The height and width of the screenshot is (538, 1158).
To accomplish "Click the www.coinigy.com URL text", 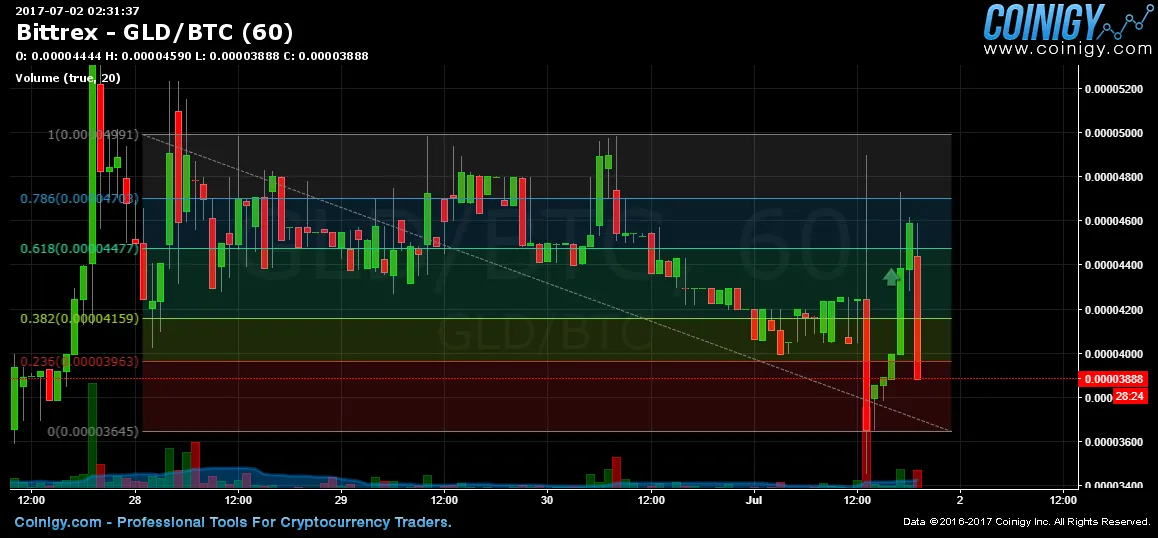I will (1067, 49).
